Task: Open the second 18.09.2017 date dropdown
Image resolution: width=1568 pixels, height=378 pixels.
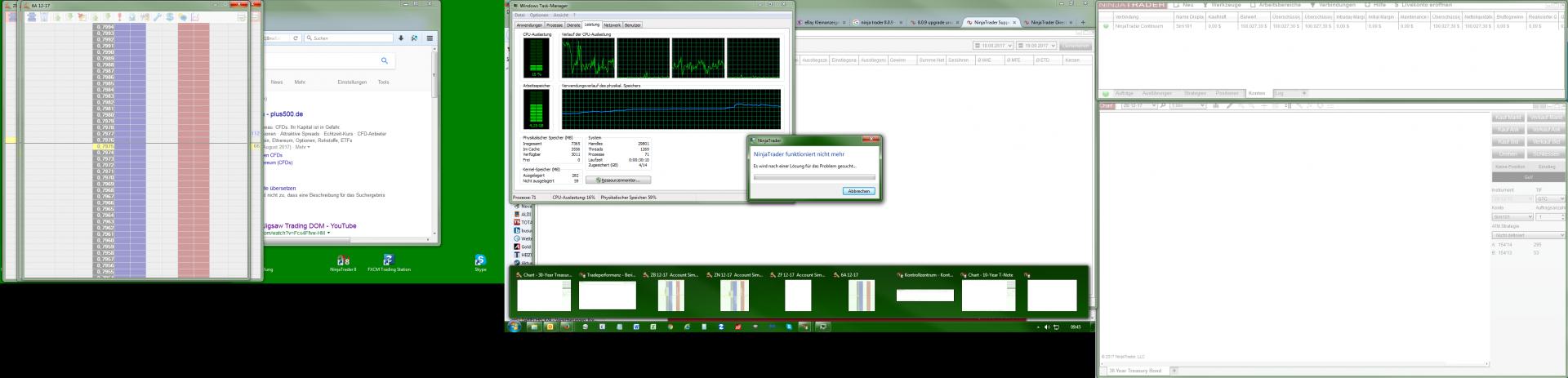Action: click(x=1037, y=46)
